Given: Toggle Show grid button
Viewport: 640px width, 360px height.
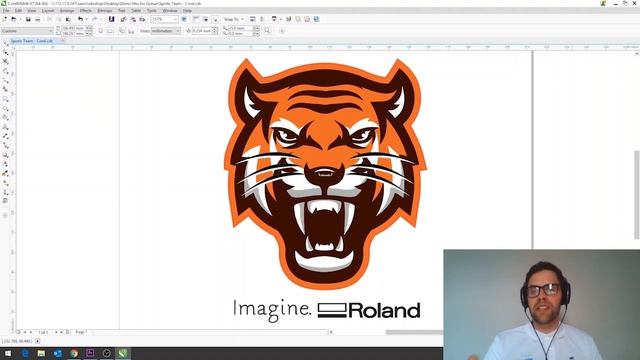Looking at the screenshot, I should point(206,19).
